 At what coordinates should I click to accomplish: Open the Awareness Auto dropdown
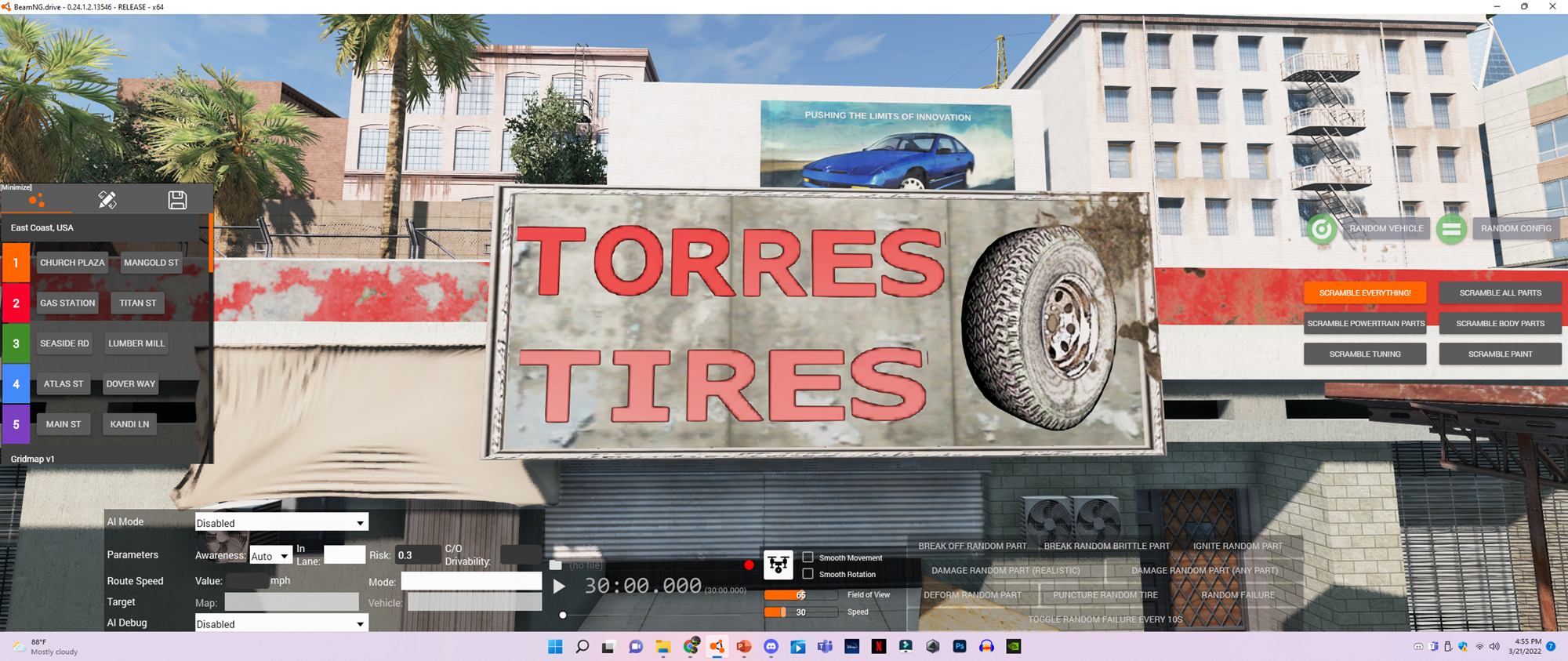(x=270, y=556)
